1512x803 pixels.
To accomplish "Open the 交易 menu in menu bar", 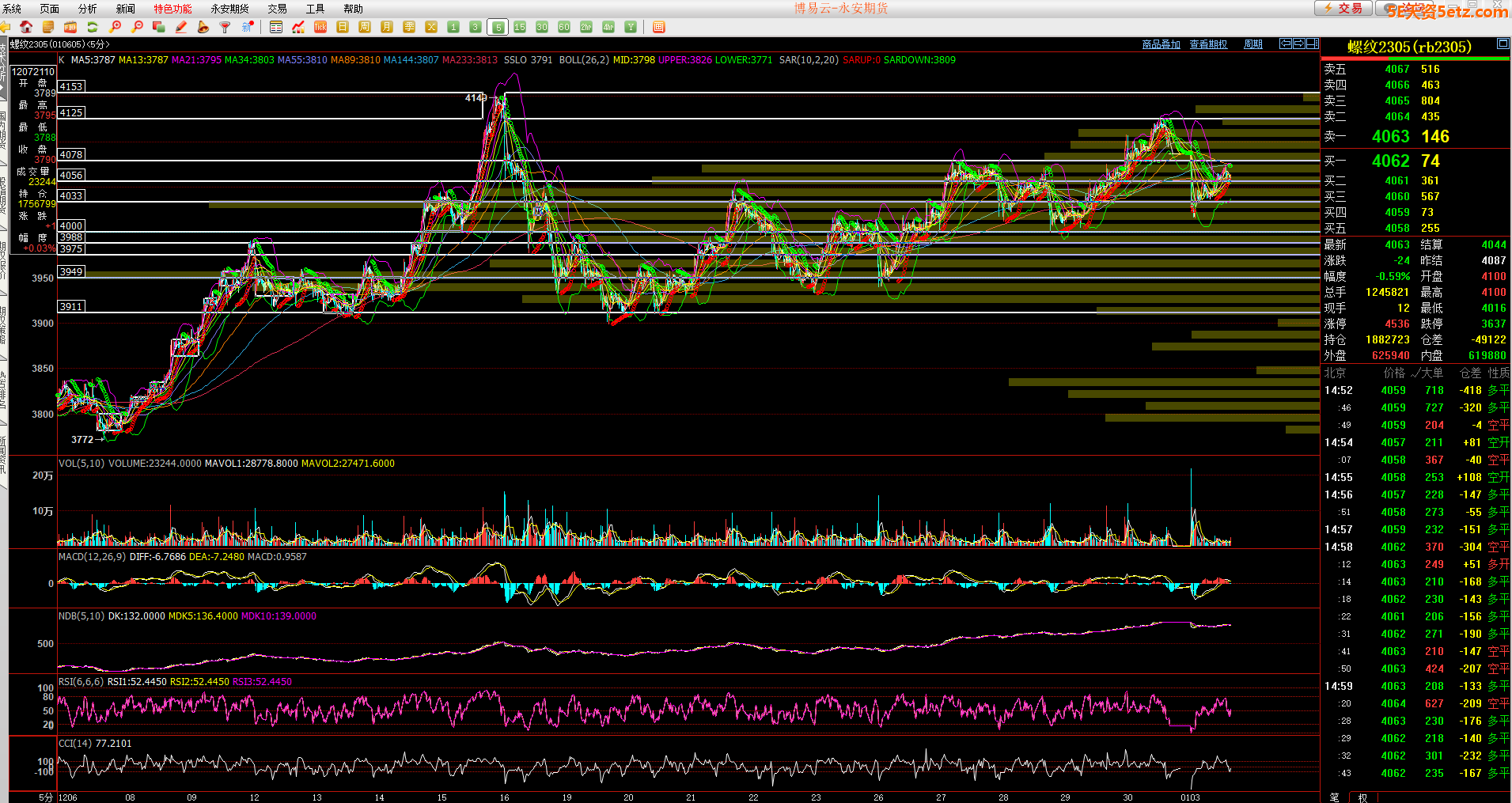I will (x=277, y=9).
